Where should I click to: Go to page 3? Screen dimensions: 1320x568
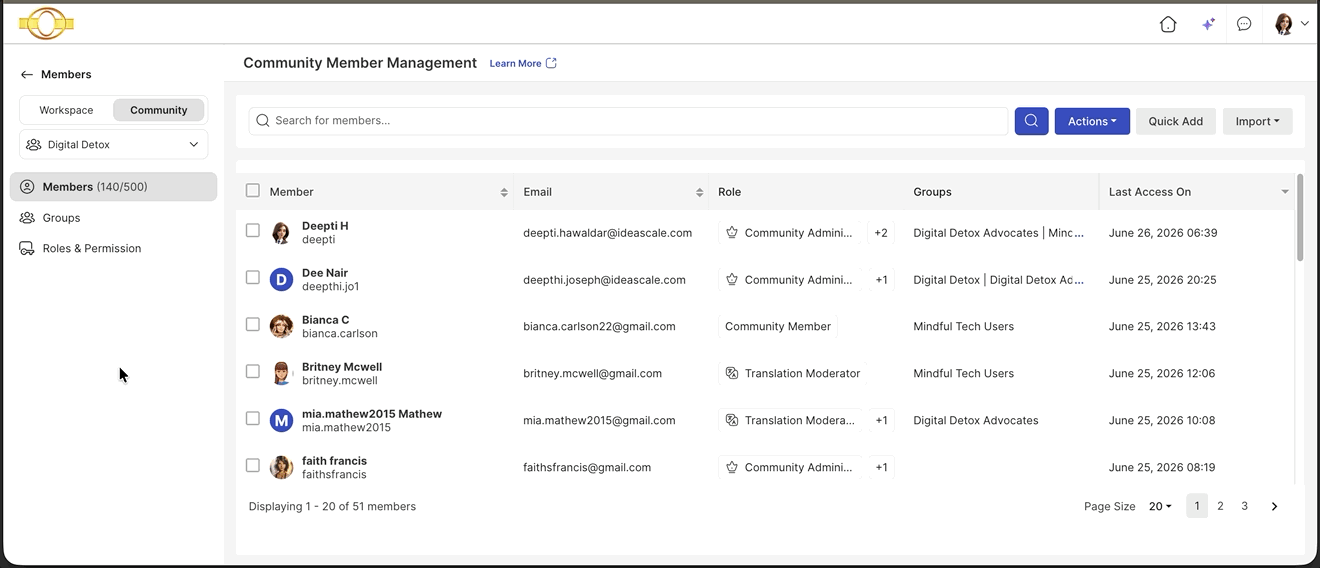click(1245, 507)
